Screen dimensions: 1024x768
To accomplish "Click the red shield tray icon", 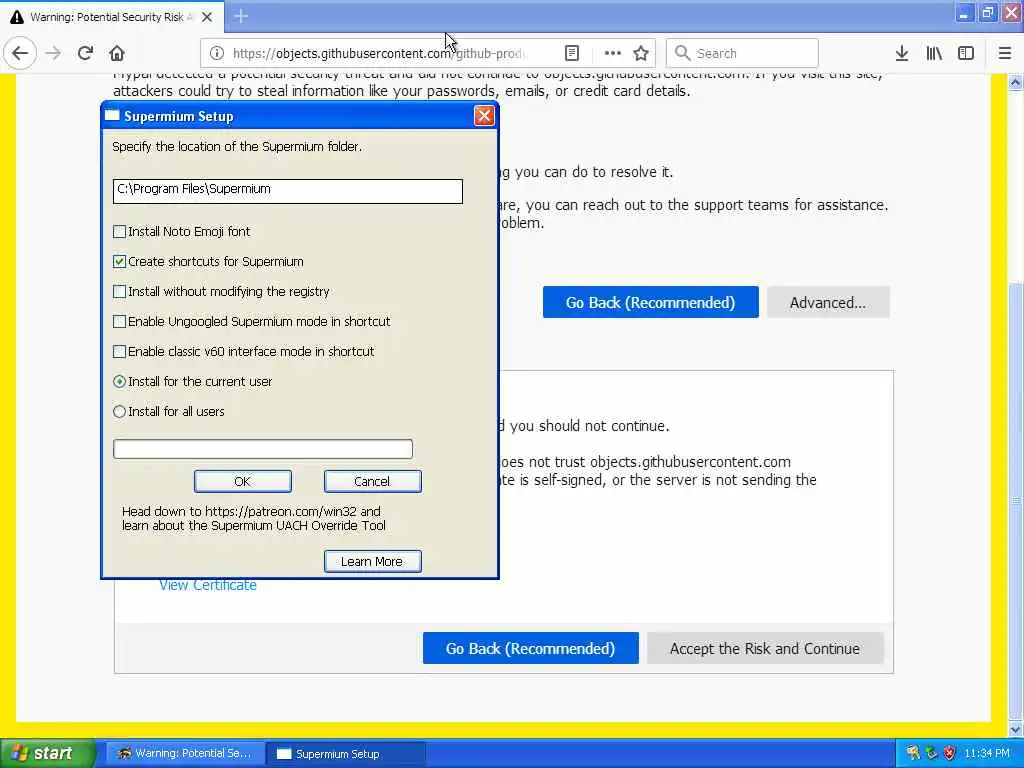I will (x=949, y=754).
